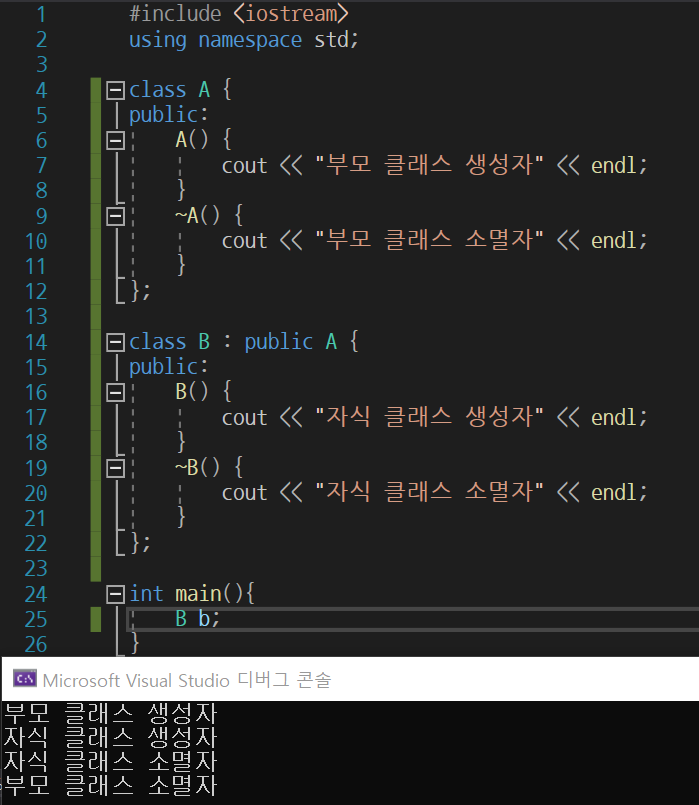Image resolution: width=699 pixels, height=805 pixels.
Task: Collapse the class B code block
Action: (x=115, y=342)
